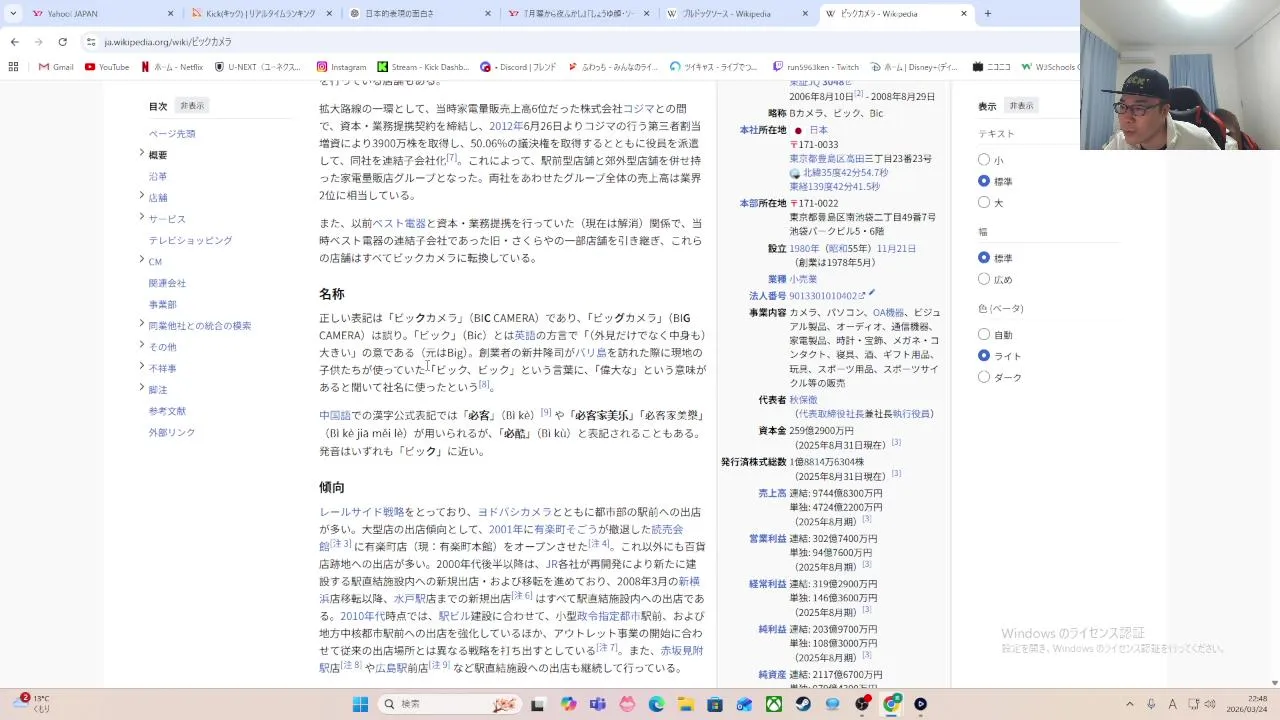Reload the page with the refresh icon
The width and height of the screenshot is (1280, 720).
pyautogui.click(x=62, y=42)
